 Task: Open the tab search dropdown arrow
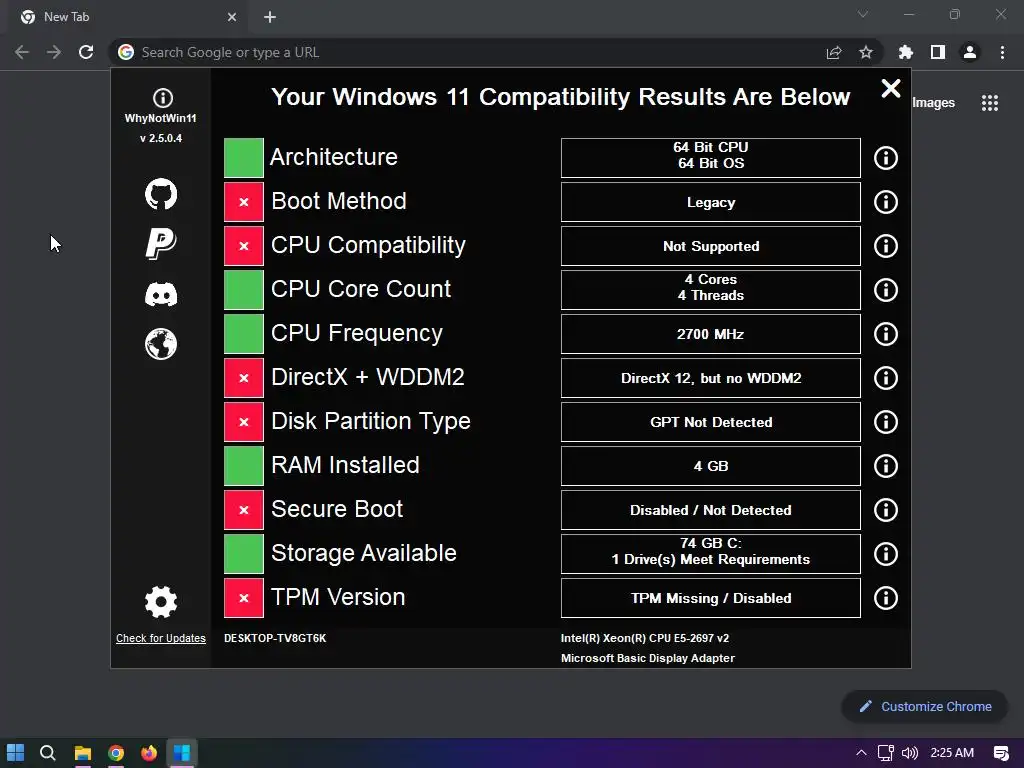[863, 14]
